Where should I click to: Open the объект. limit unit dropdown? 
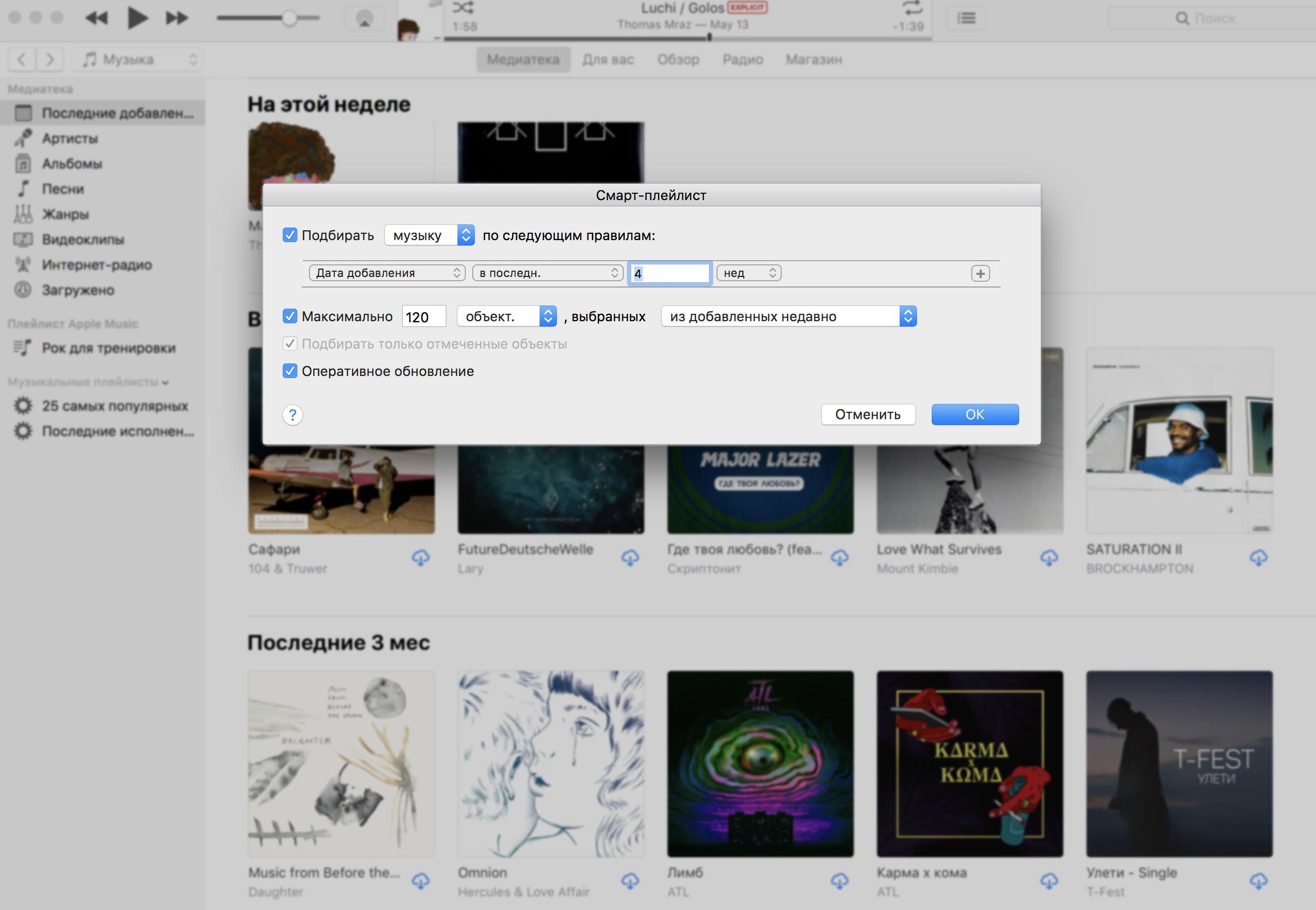tap(507, 316)
